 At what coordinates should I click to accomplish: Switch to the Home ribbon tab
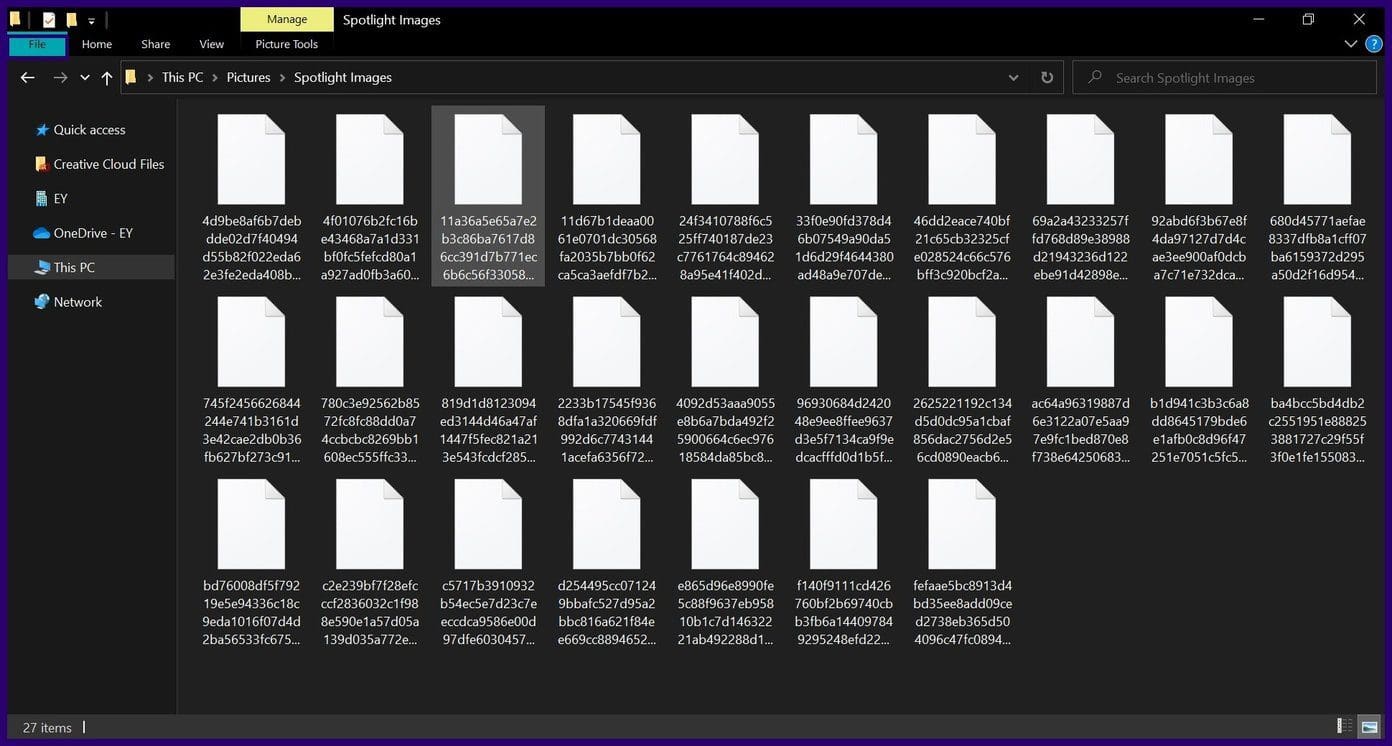click(x=97, y=44)
